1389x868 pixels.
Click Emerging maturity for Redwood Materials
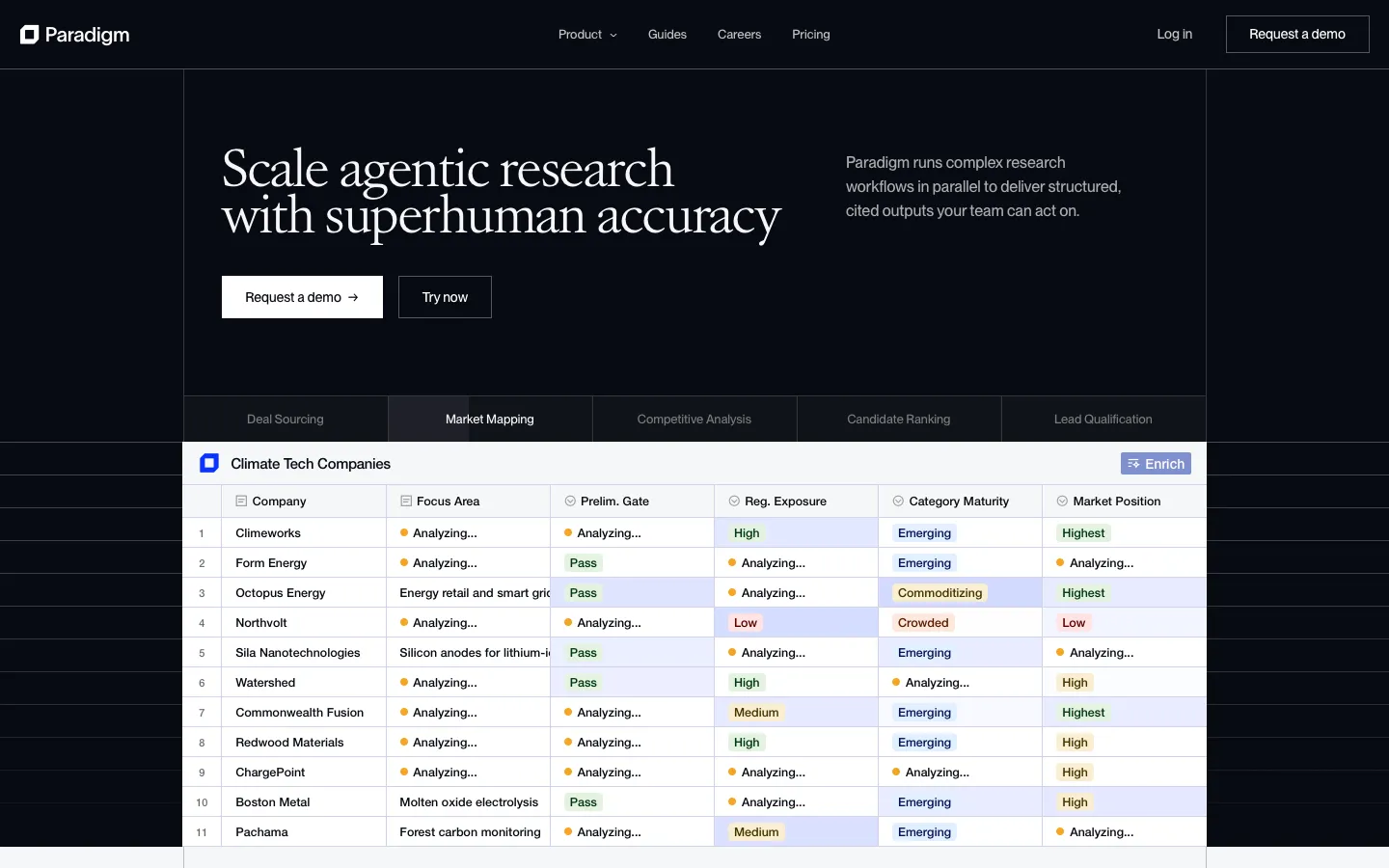(x=924, y=743)
